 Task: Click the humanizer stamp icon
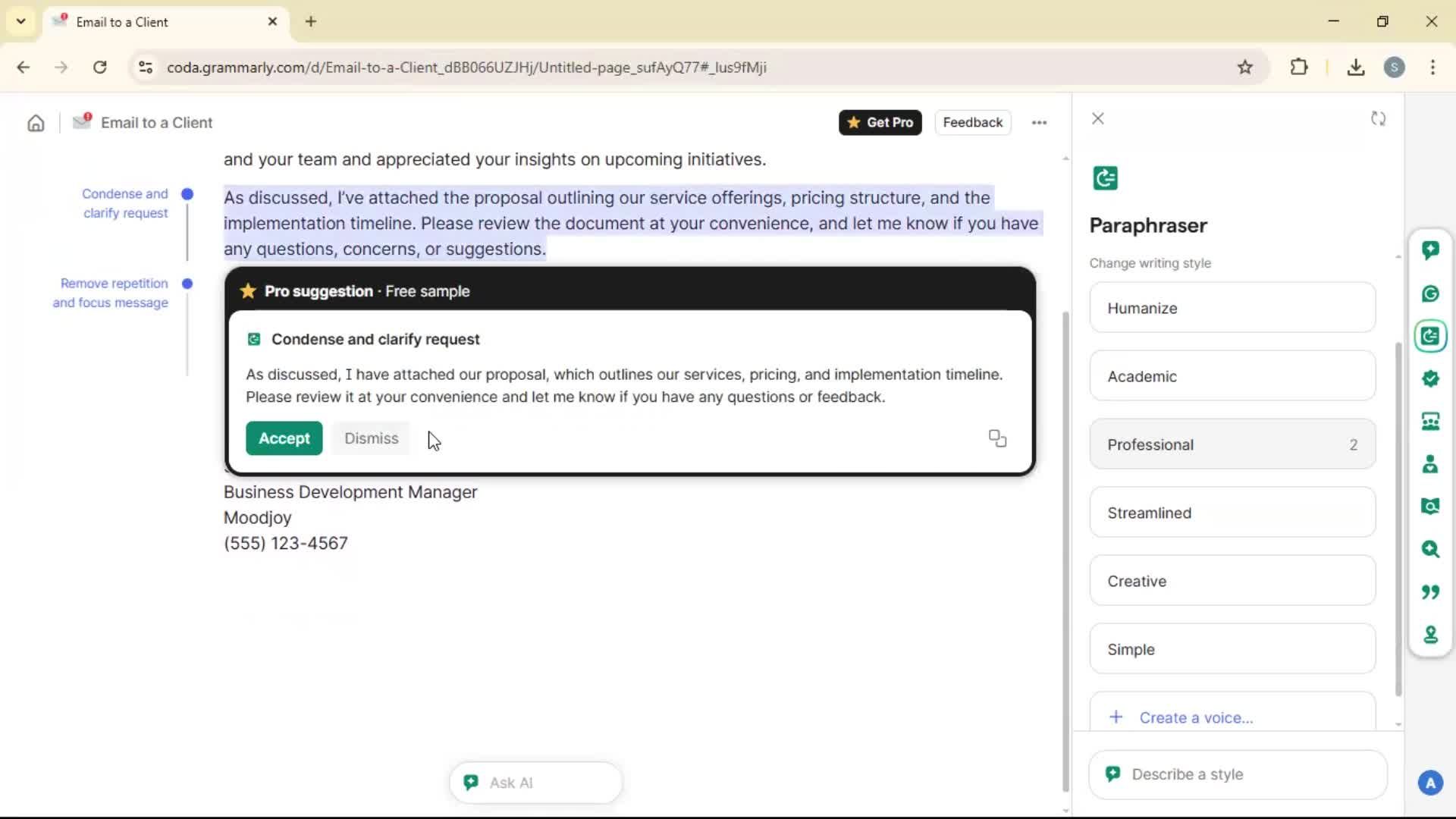(1430, 634)
